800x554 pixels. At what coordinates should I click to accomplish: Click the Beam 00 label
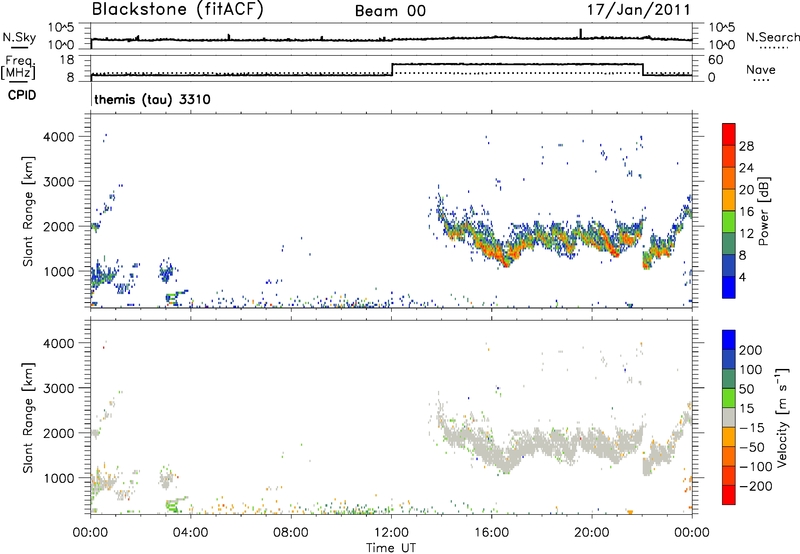point(390,11)
